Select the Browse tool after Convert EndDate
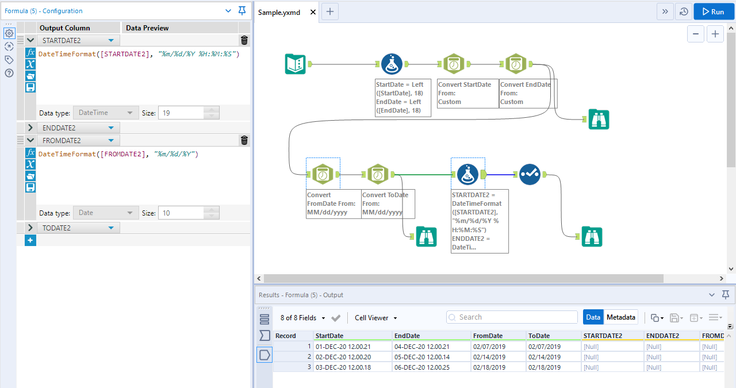This screenshot has width=736, height=388. tap(598, 119)
